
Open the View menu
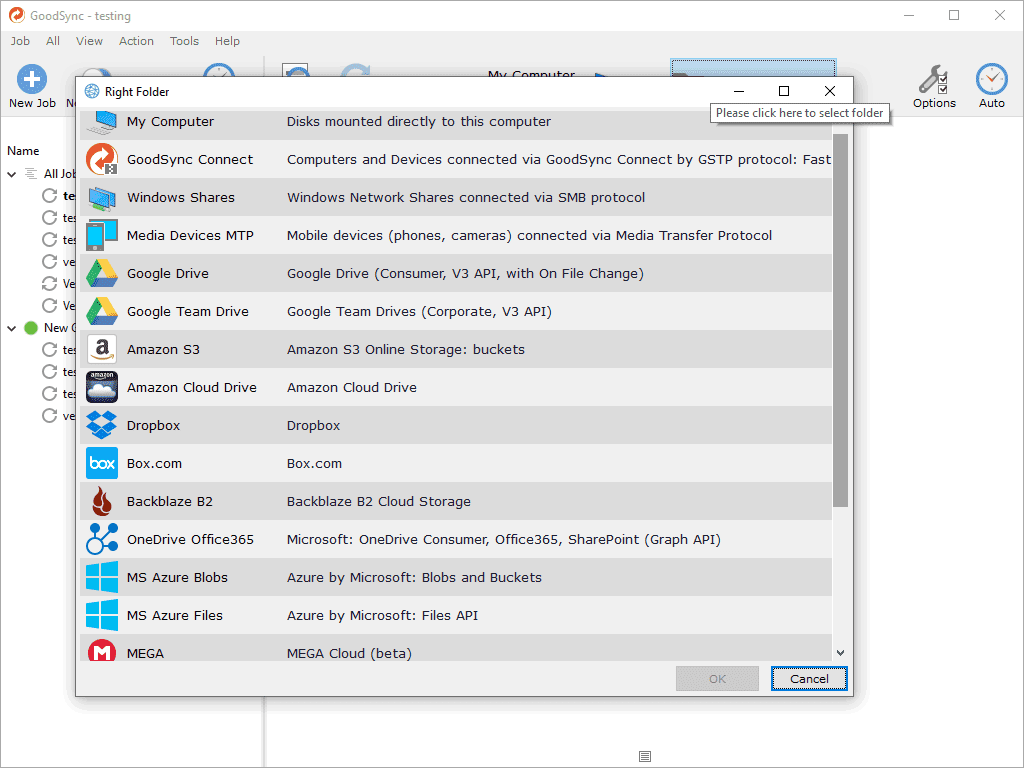point(89,41)
